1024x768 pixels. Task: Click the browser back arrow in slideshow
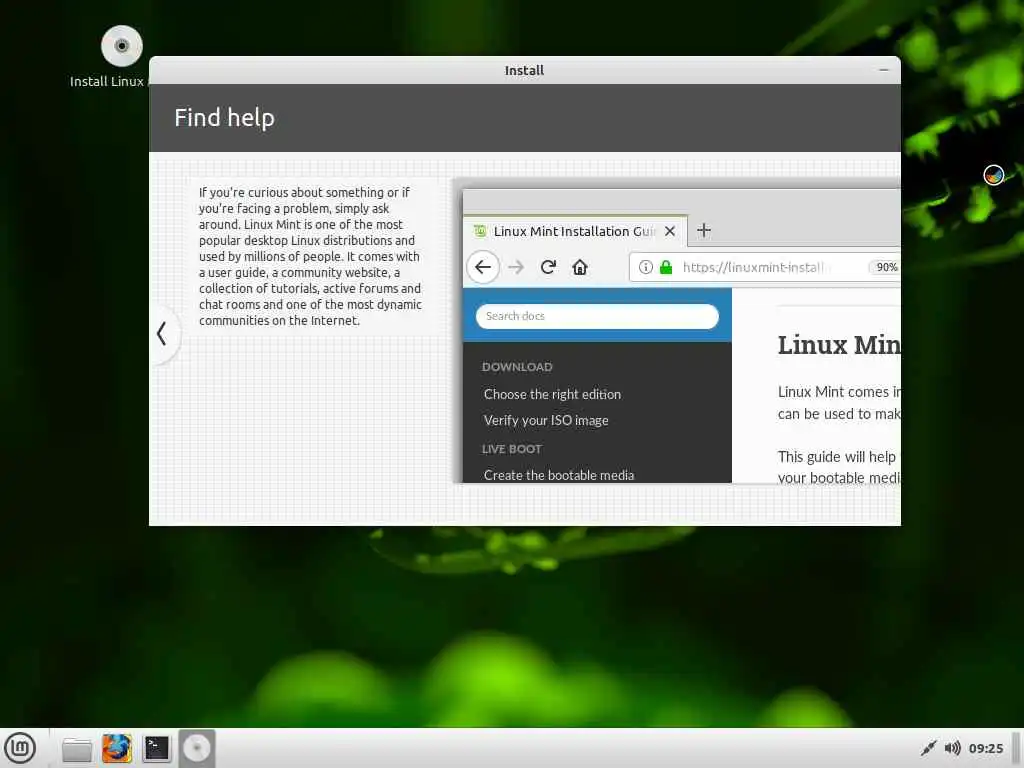pyautogui.click(x=483, y=267)
